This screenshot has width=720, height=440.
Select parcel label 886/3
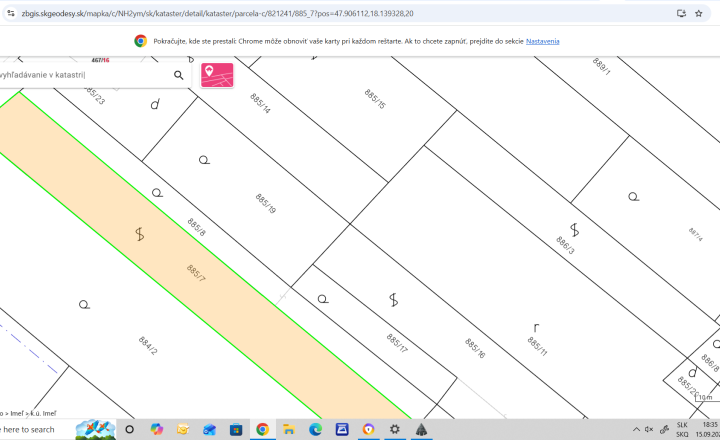pos(565,245)
